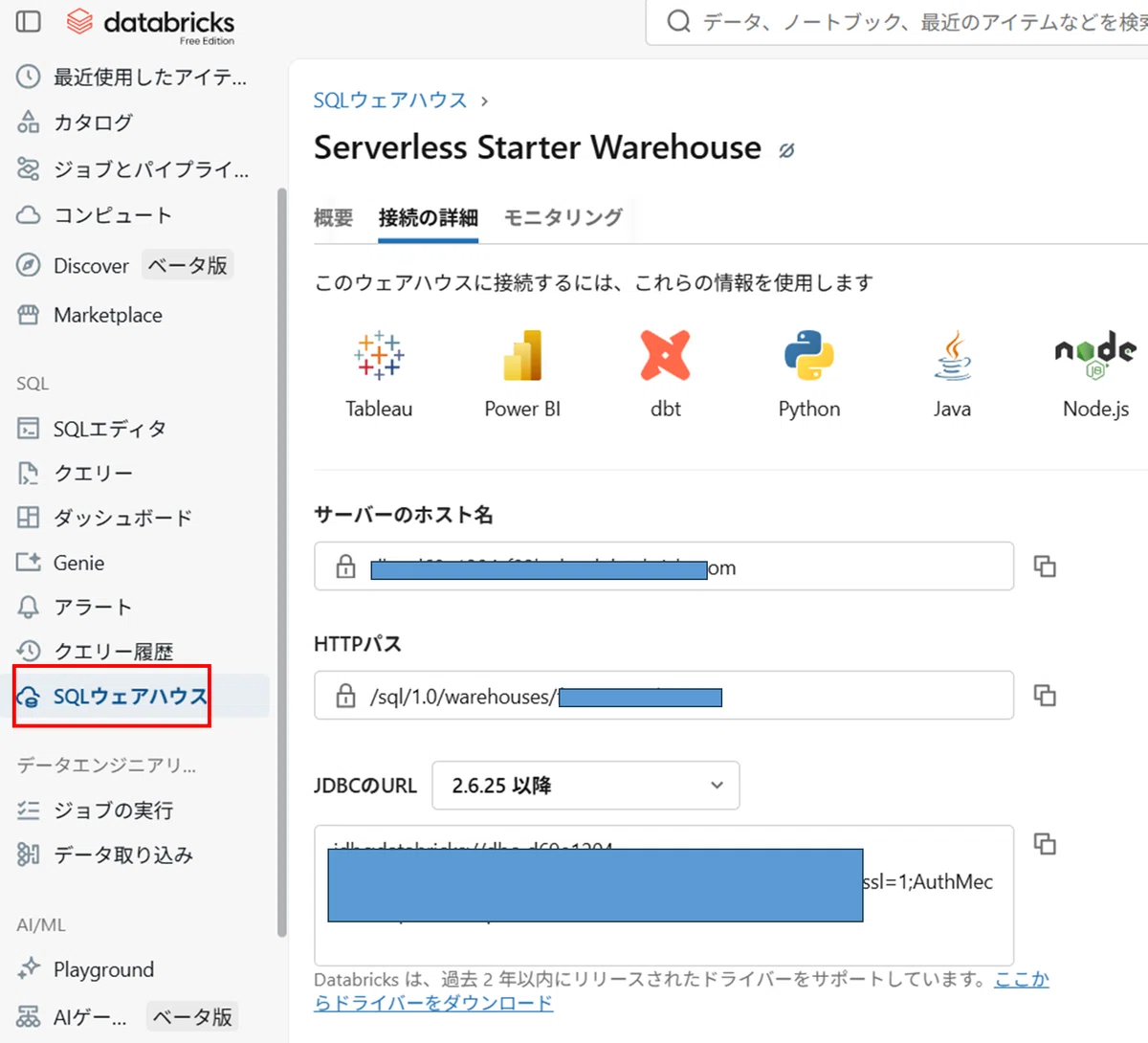Click the HTTPパス field
1148x1043 pixels.
pos(664,696)
